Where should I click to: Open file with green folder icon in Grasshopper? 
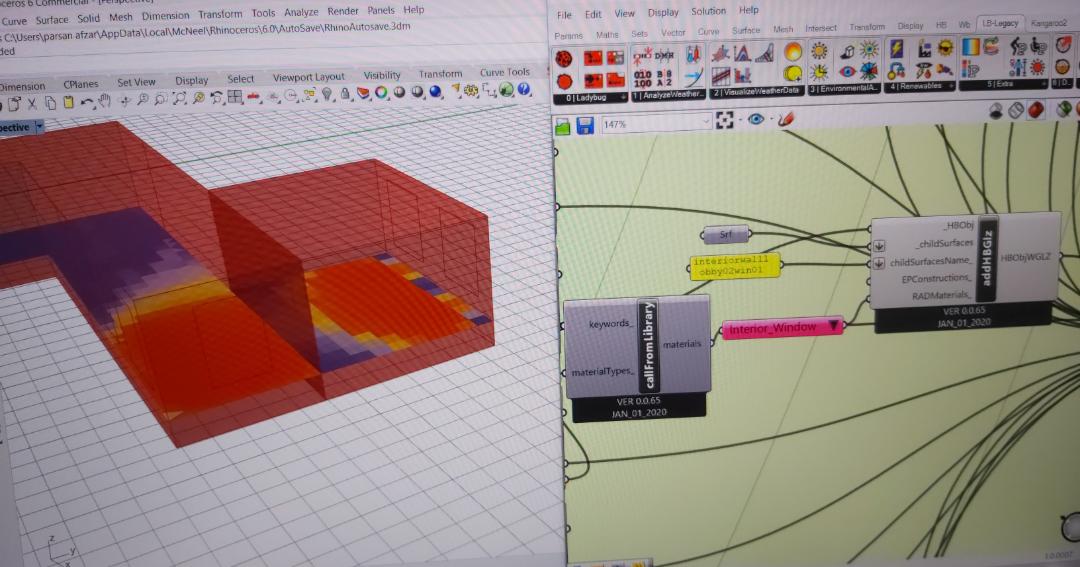coord(563,127)
